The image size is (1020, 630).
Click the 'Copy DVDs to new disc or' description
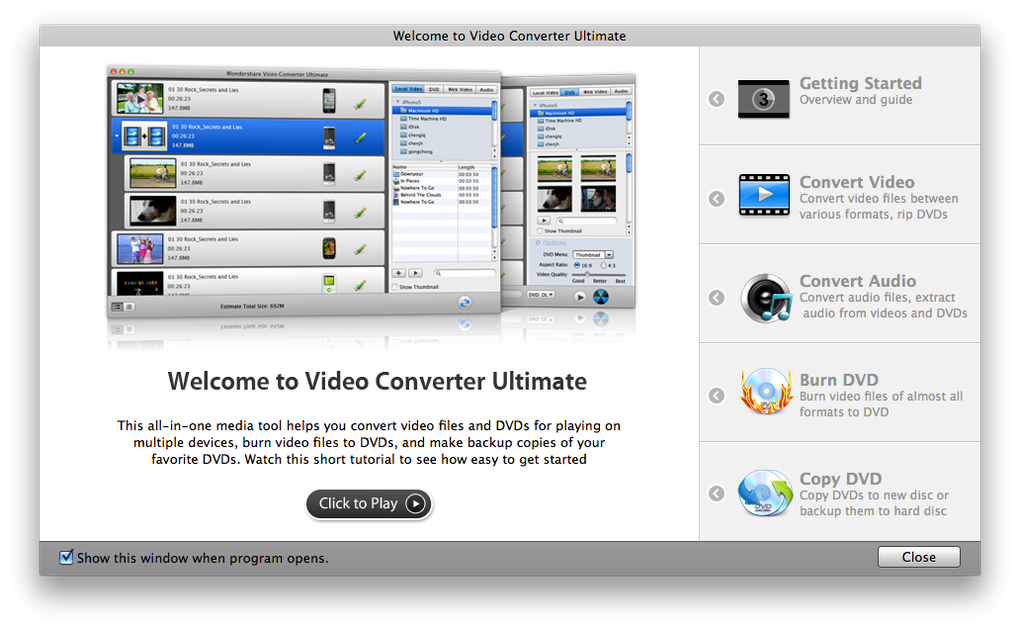(x=874, y=495)
